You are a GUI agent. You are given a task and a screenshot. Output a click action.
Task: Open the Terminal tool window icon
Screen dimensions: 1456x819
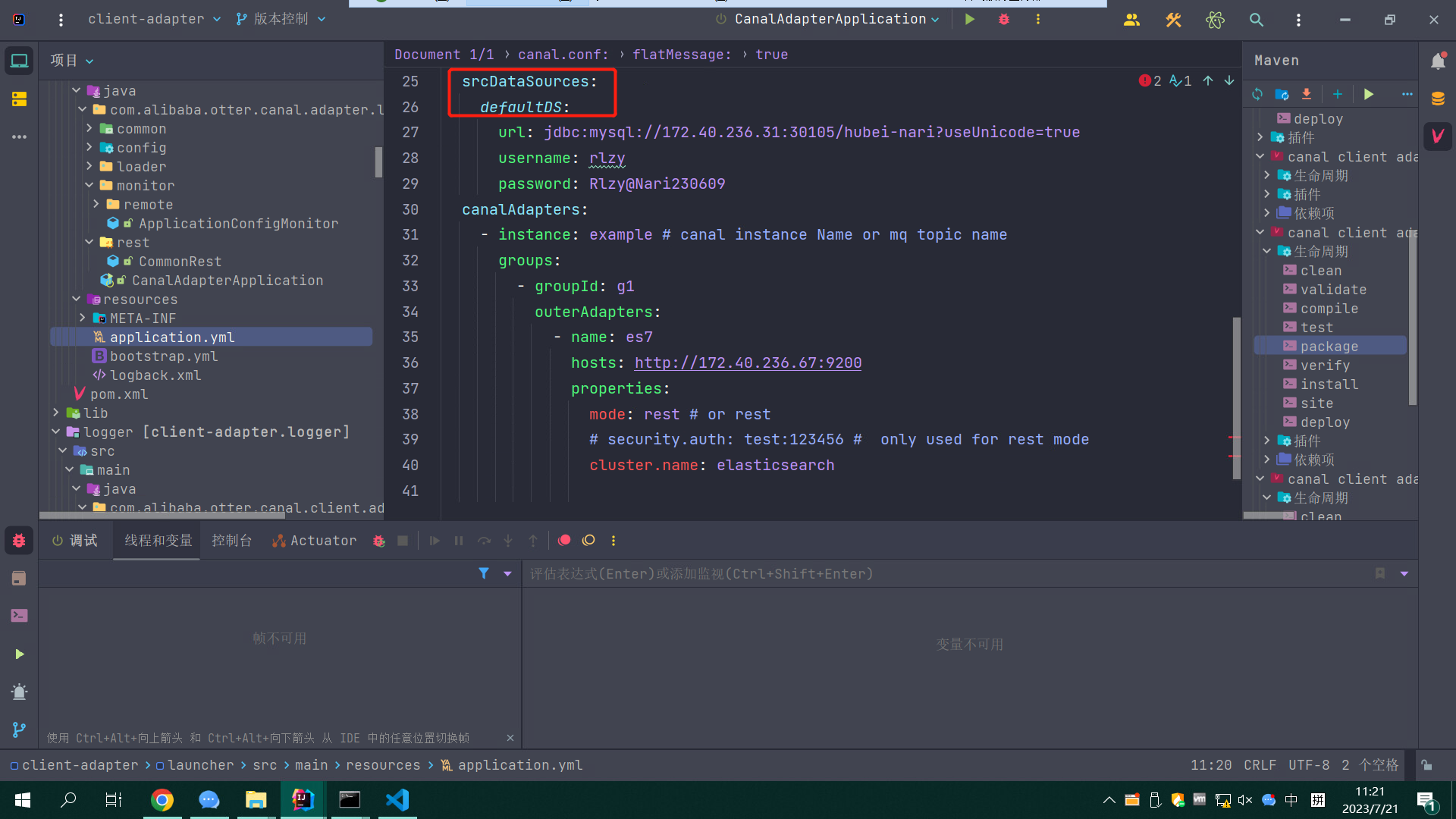pos(19,615)
